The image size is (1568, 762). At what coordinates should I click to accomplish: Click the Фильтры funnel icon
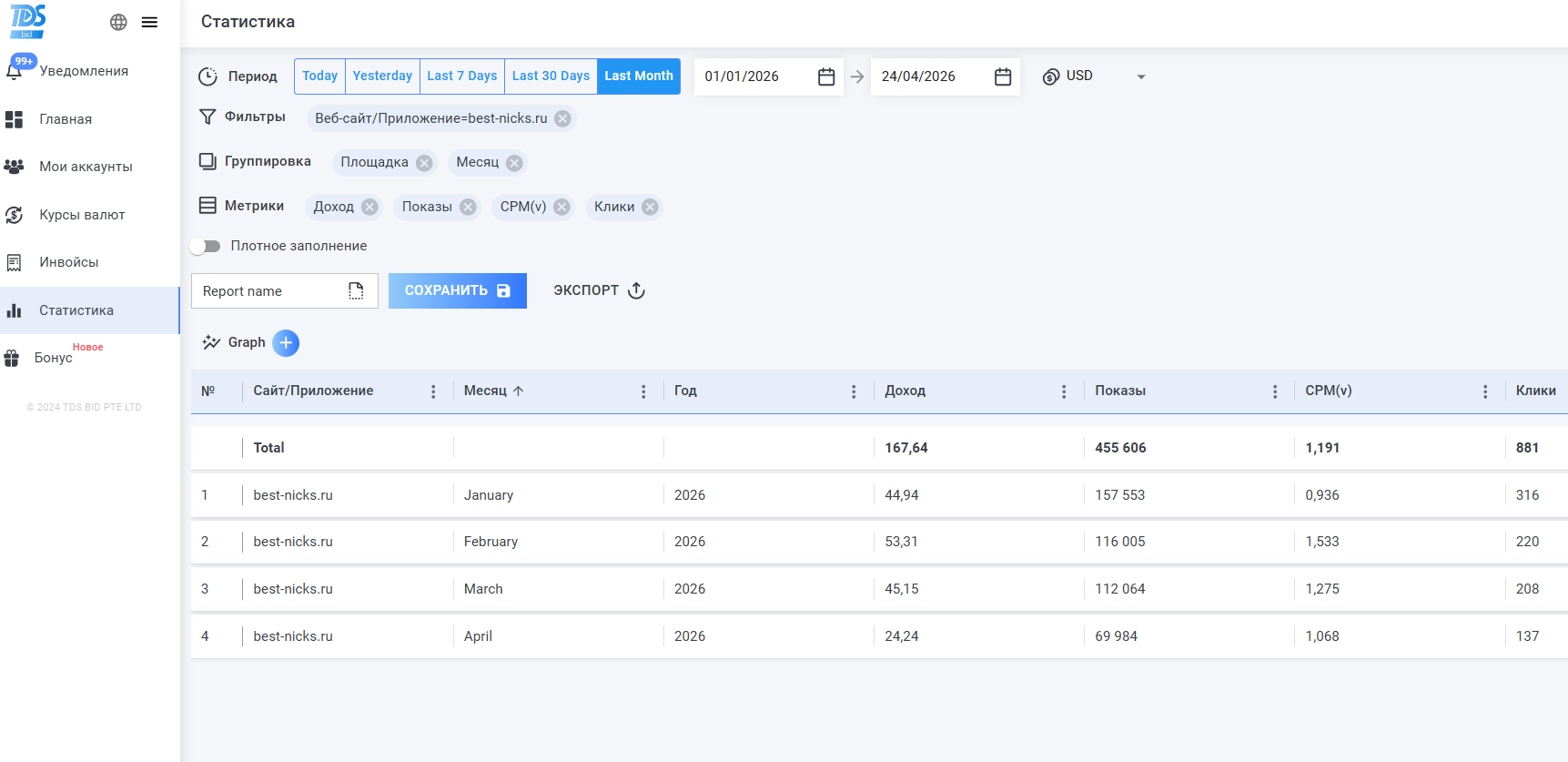pyautogui.click(x=207, y=117)
